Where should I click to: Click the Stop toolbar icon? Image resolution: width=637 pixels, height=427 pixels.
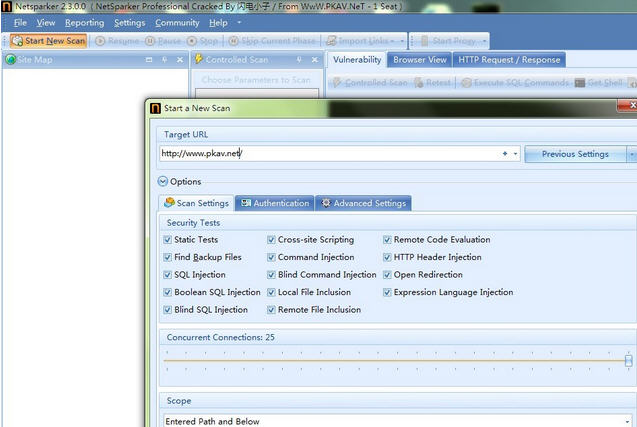[192, 41]
